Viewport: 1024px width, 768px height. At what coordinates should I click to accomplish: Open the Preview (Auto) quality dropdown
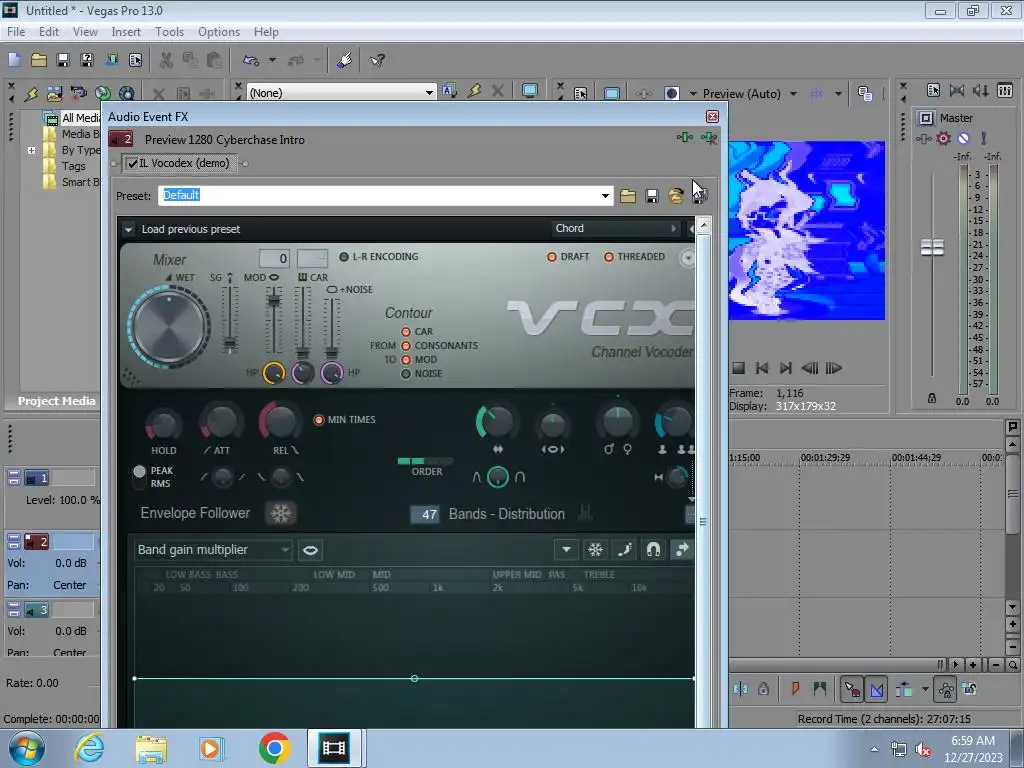click(x=793, y=93)
